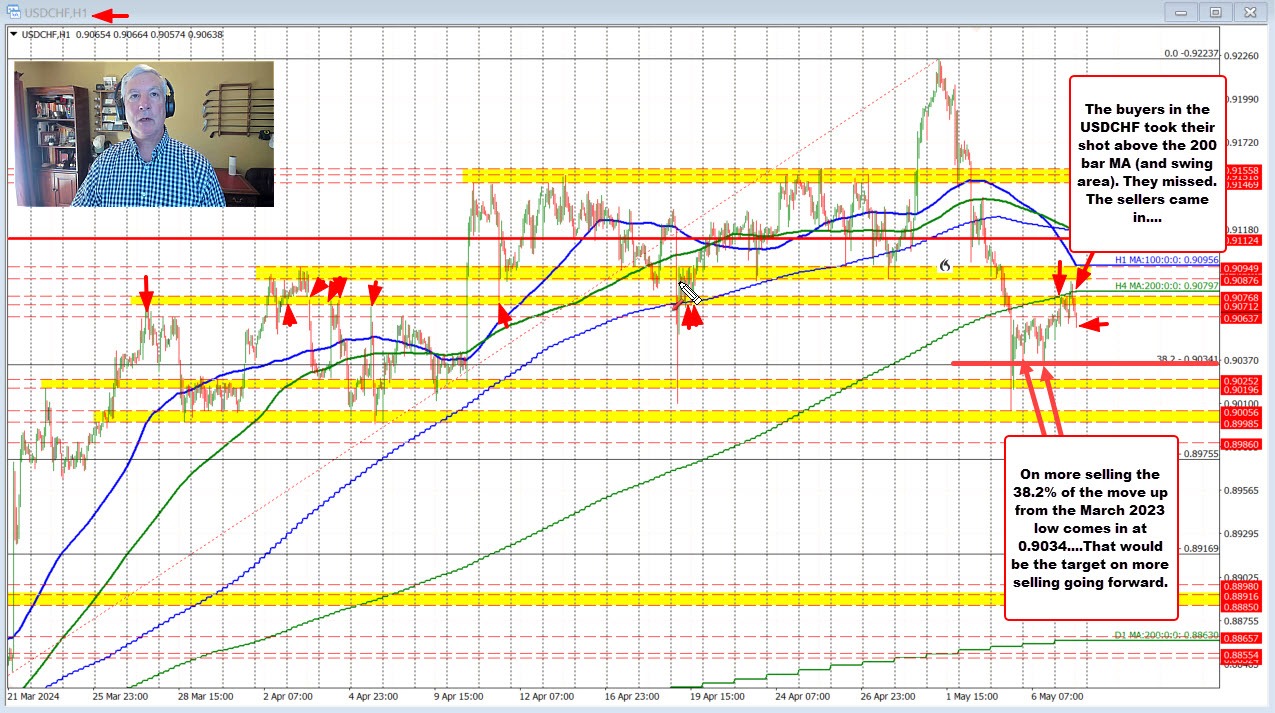The width and height of the screenshot is (1275, 713).
Task: Click the D1 MA:200 label near the bottom
Action: point(1165,635)
